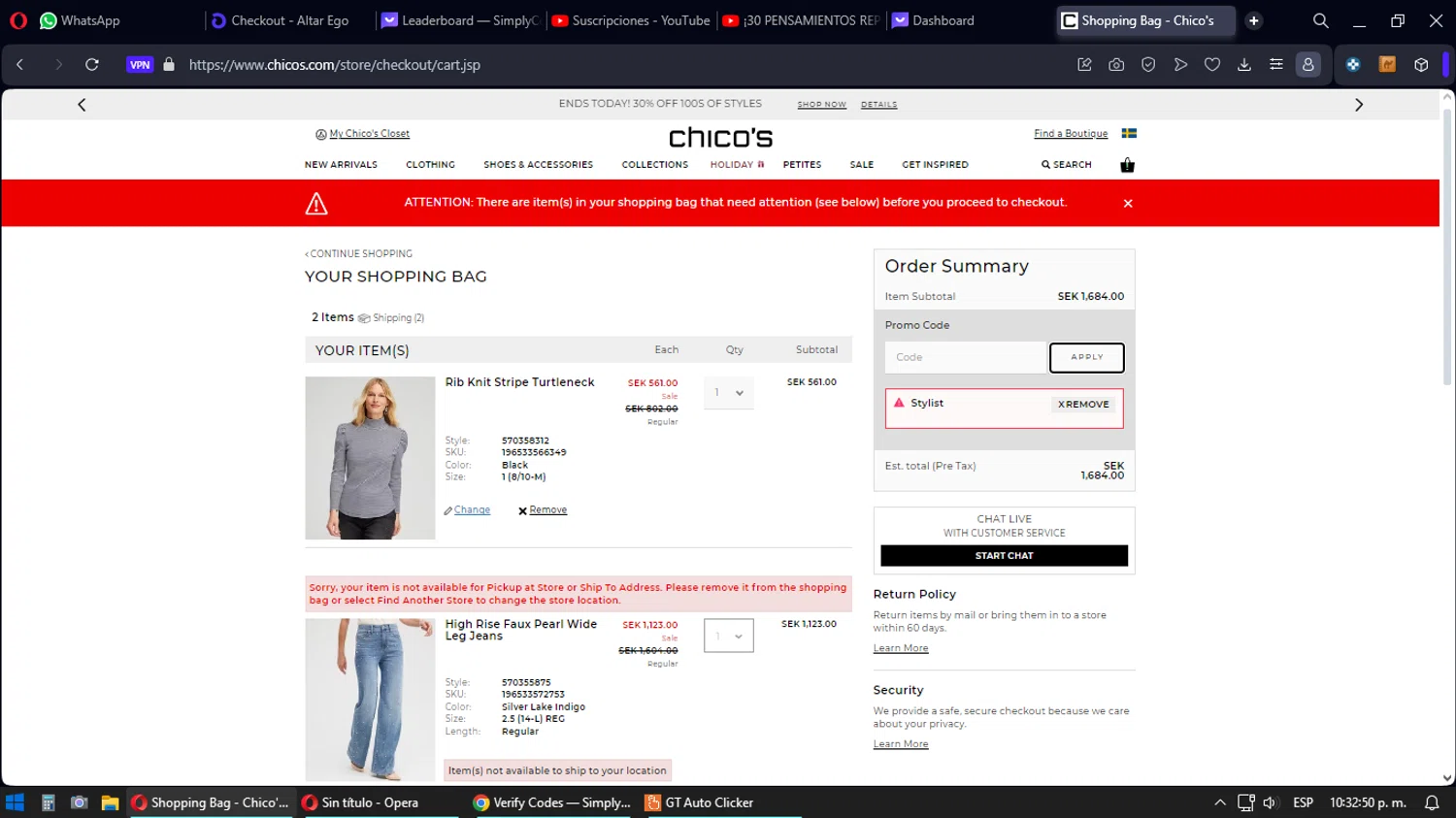Click the blue extension icon in toolbar
This screenshot has width=1456, height=818.
click(x=1353, y=65)
